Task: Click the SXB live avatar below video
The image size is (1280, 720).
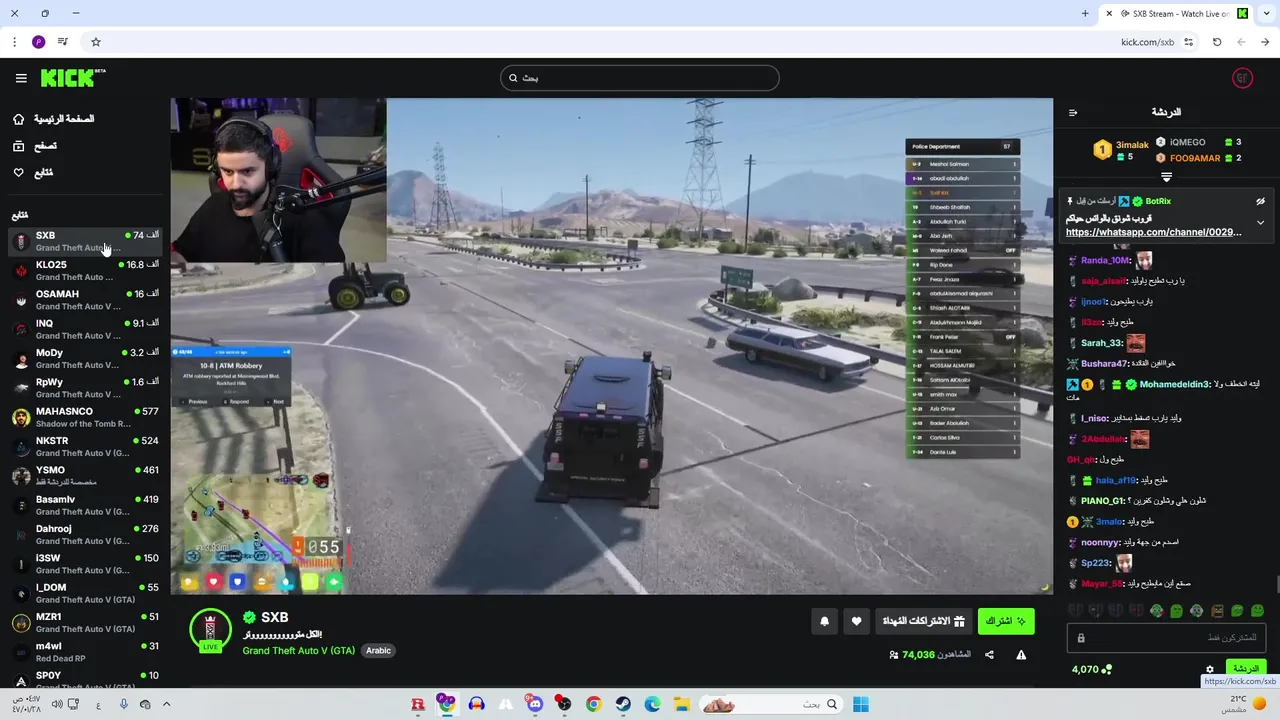Action: tap(210, 630)
